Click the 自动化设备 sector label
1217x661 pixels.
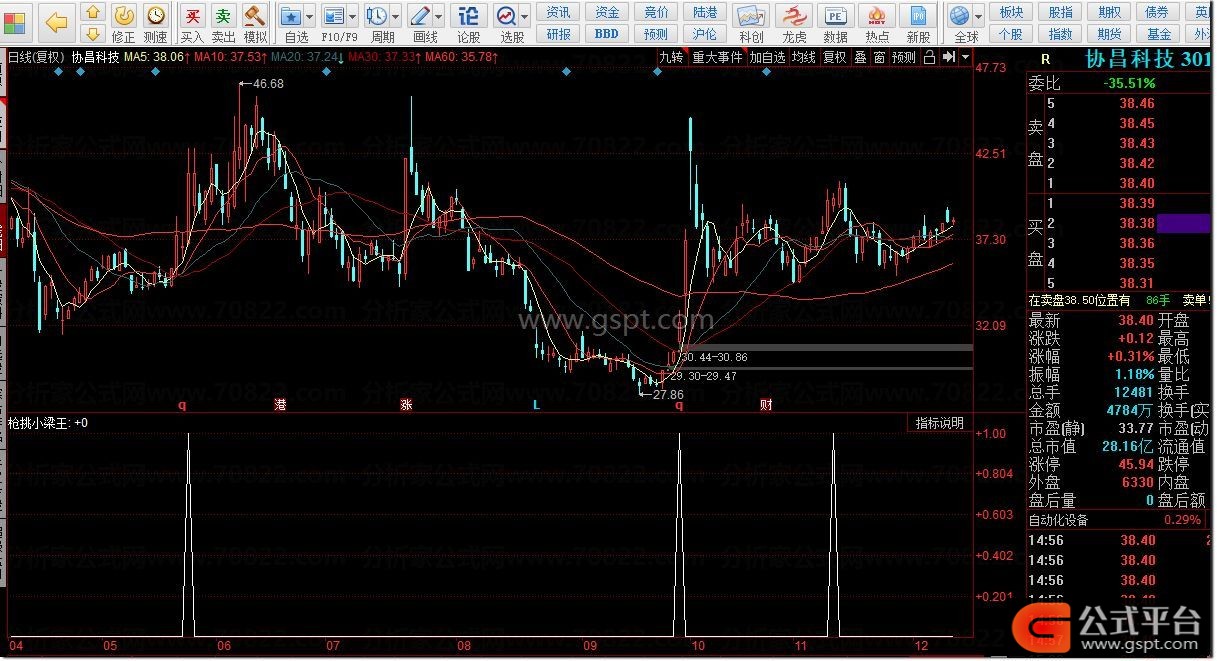(x=1058, y=520)
